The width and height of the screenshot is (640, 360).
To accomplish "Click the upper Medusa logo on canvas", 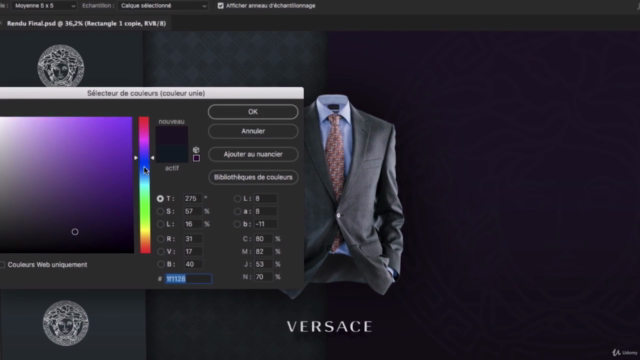I will 61,65.
